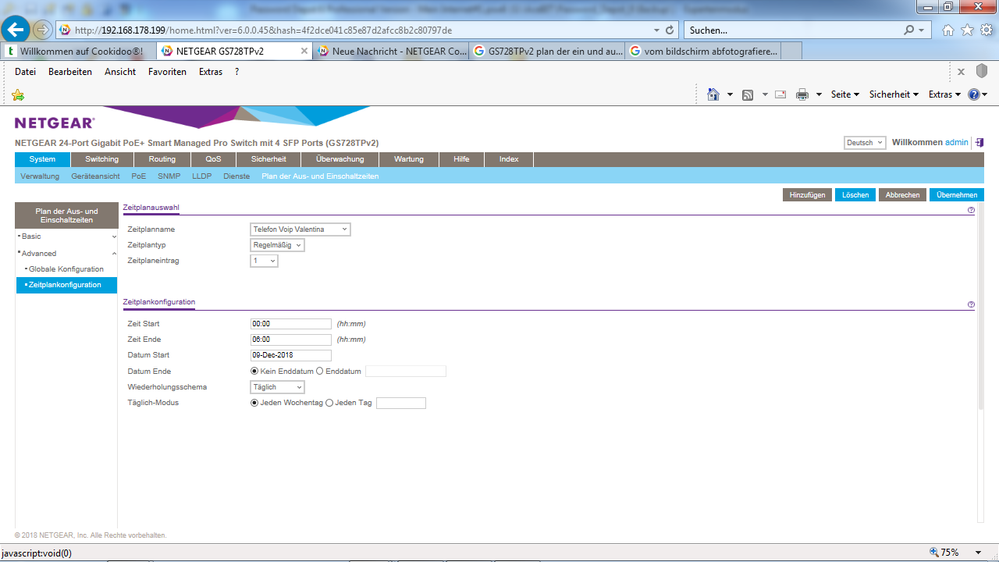The height and width of the screenshot is (562, 999).
Task: Reload the page with refresh icon
Action: point(670,30)
